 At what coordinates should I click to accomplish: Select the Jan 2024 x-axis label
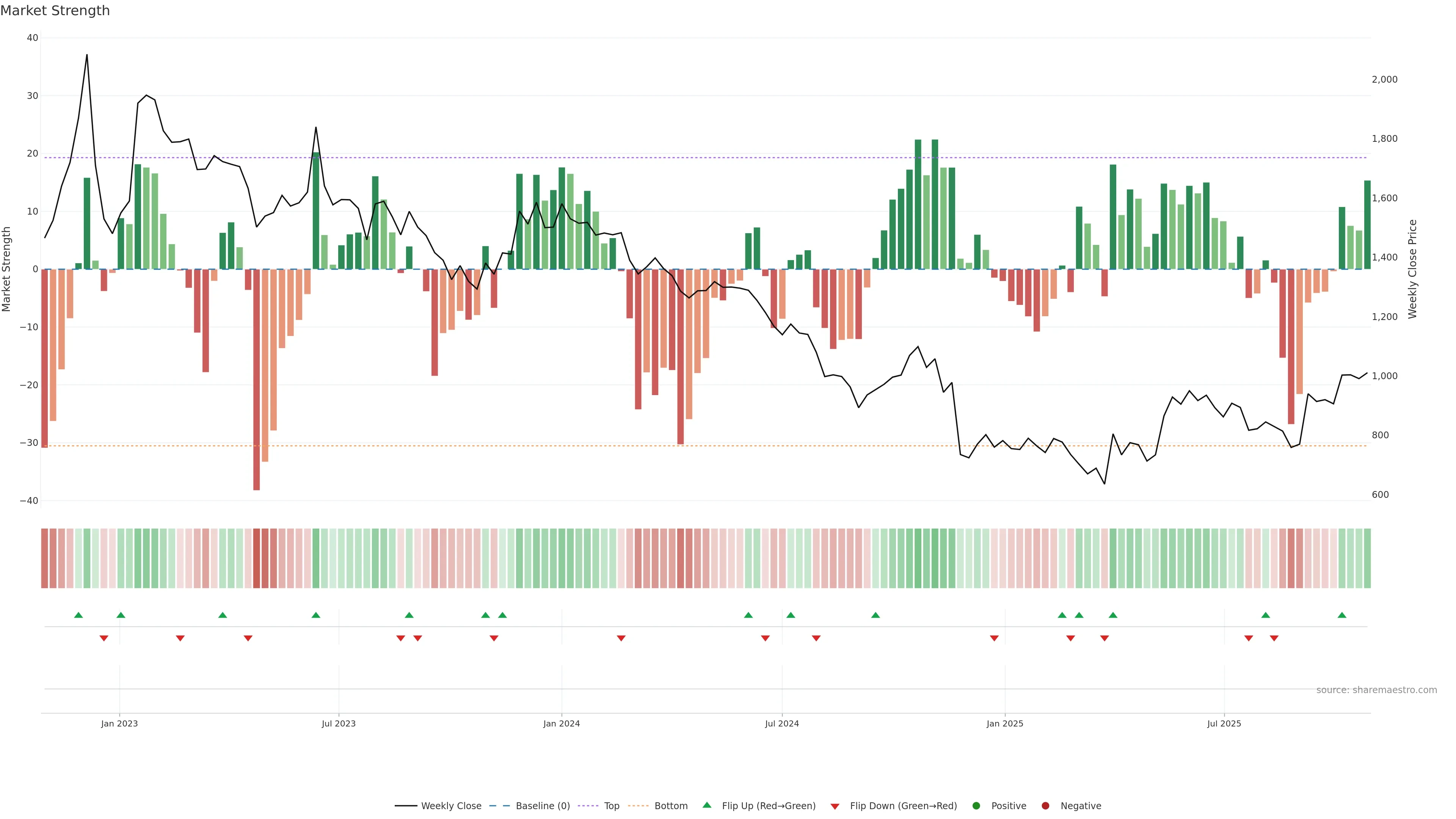click(561, 723)
